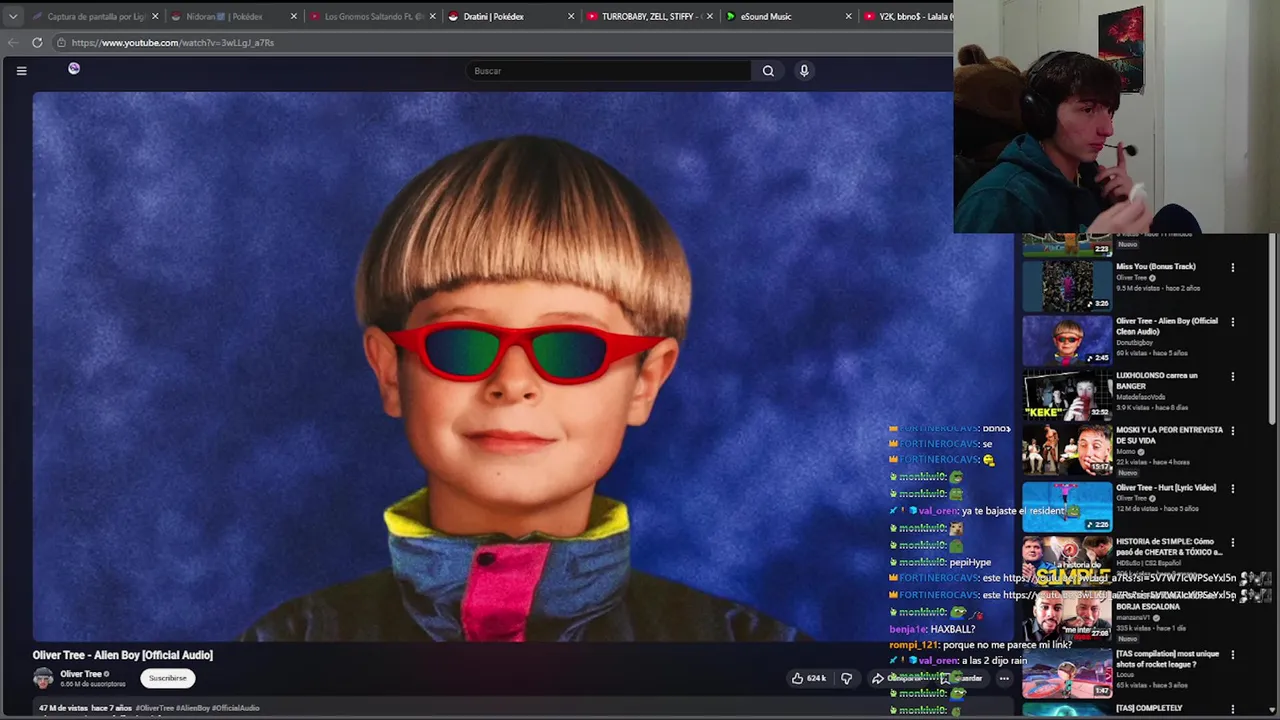Viewport: 1280px width, 720px height.
Task: Dislike the video with thumbs down
Action: (x=846, y=678)
